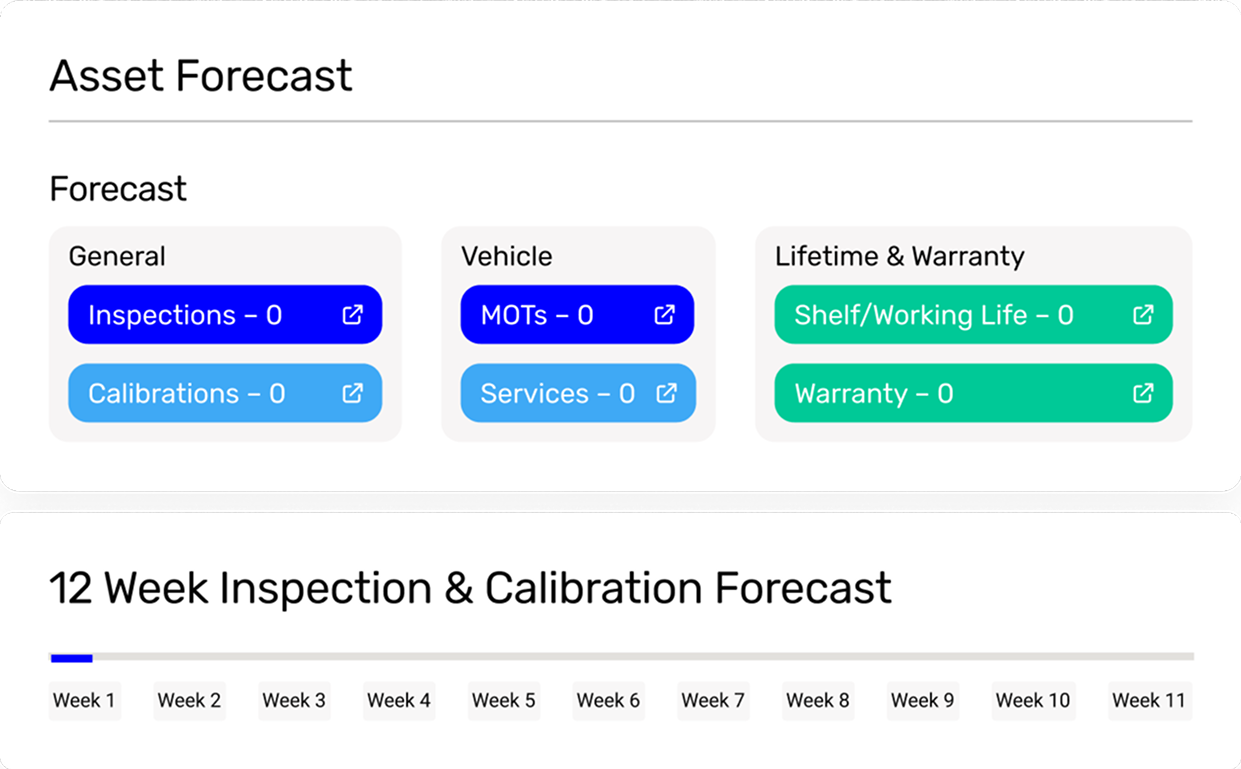The width and height of the screenshot is (1241, 769).
Task: Click the Shelf/Working Life external link icon
Action: point(1143,314)
